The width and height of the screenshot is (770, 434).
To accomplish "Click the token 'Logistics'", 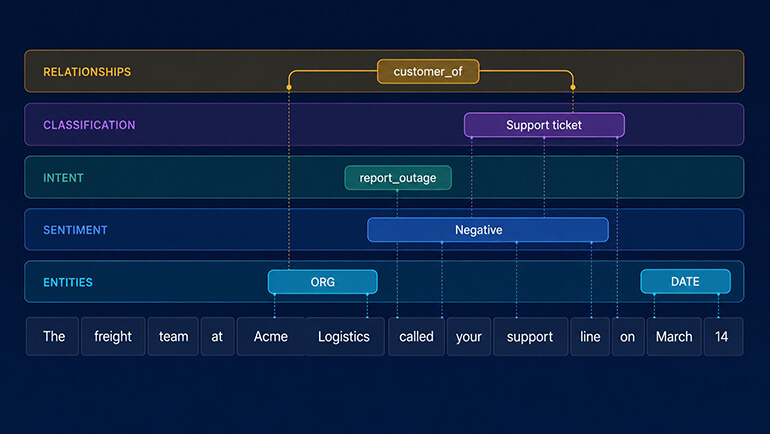I will tap(344, 336).
